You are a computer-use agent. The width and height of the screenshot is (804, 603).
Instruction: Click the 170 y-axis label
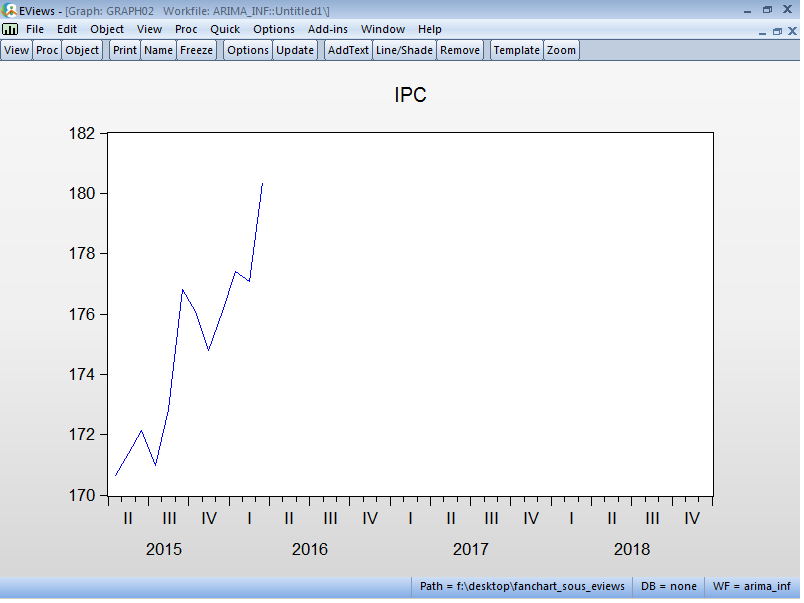(82, 495)
